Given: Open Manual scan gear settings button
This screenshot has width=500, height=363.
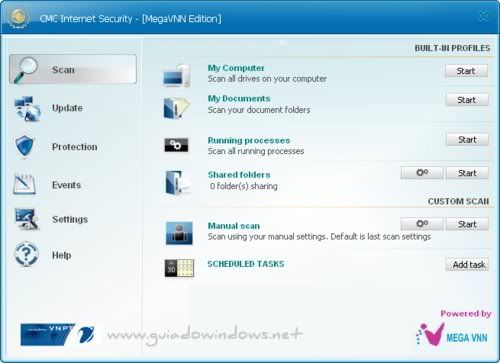Looking at the screenshot, I should (422, 224).
